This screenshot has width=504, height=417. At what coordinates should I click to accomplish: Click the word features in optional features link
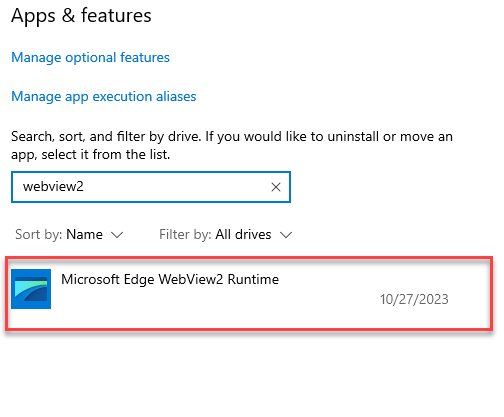145,58
